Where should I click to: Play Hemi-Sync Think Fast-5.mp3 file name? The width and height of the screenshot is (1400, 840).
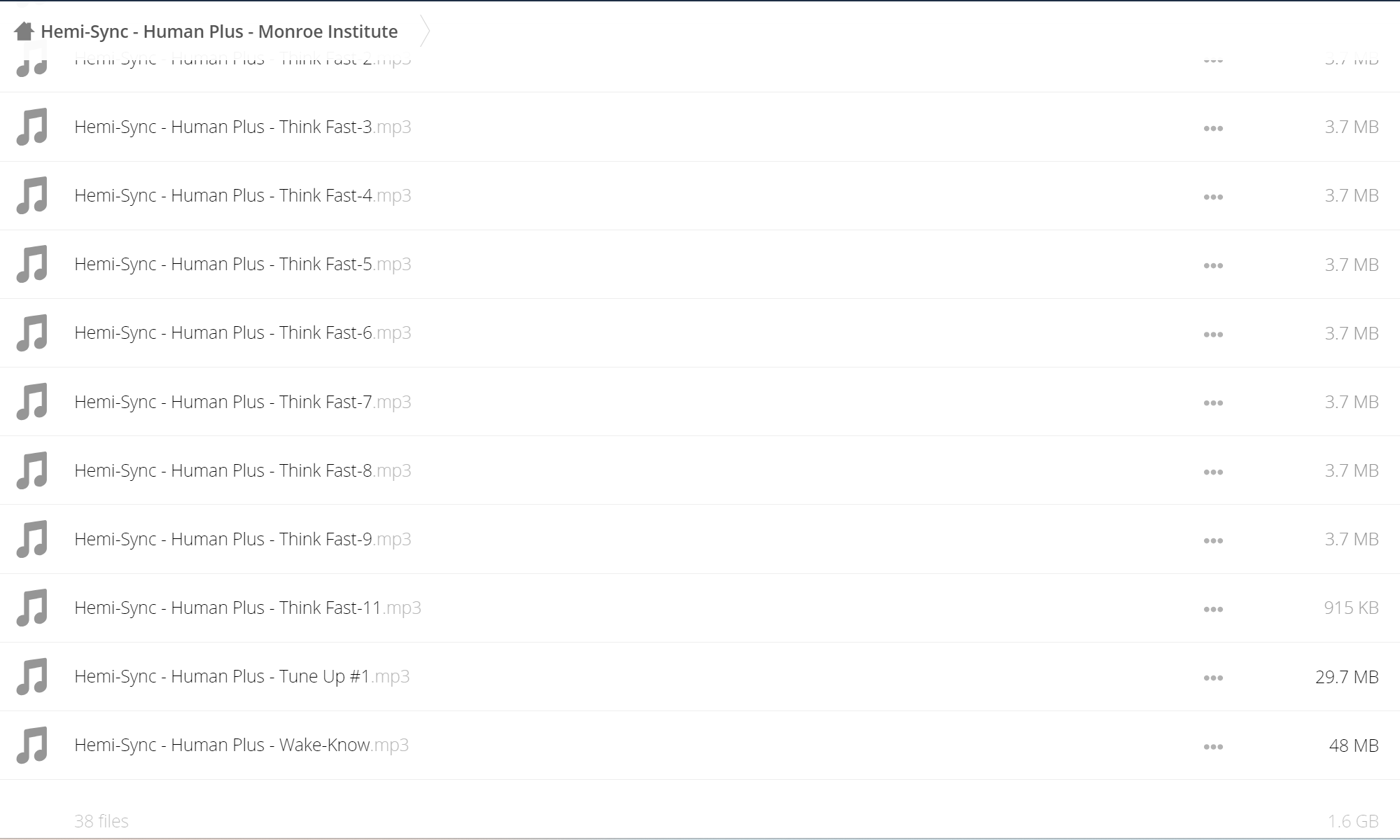pyautogui.click(x=243, y=264)
